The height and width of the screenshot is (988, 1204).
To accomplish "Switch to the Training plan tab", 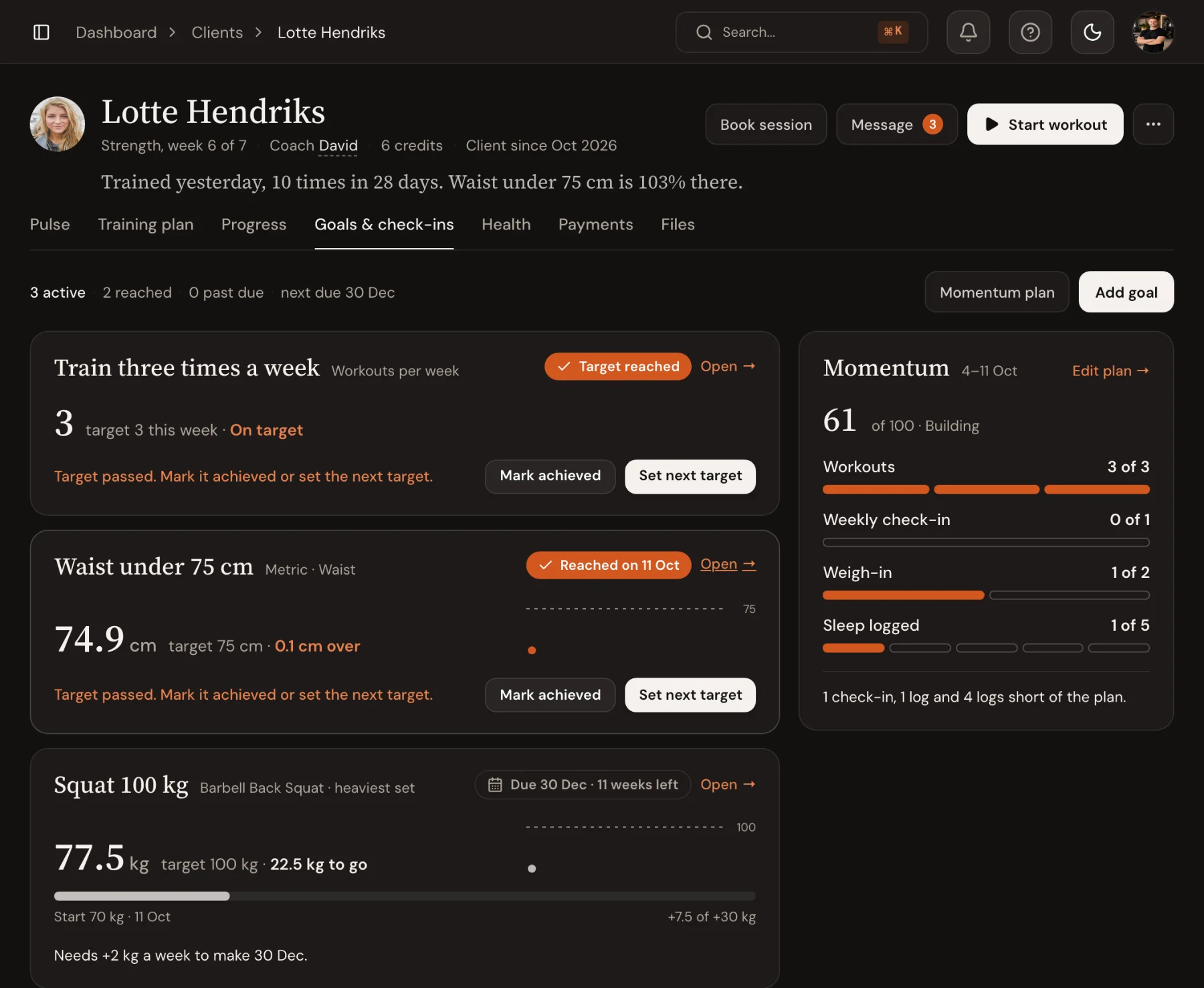I will click(146, 225).
